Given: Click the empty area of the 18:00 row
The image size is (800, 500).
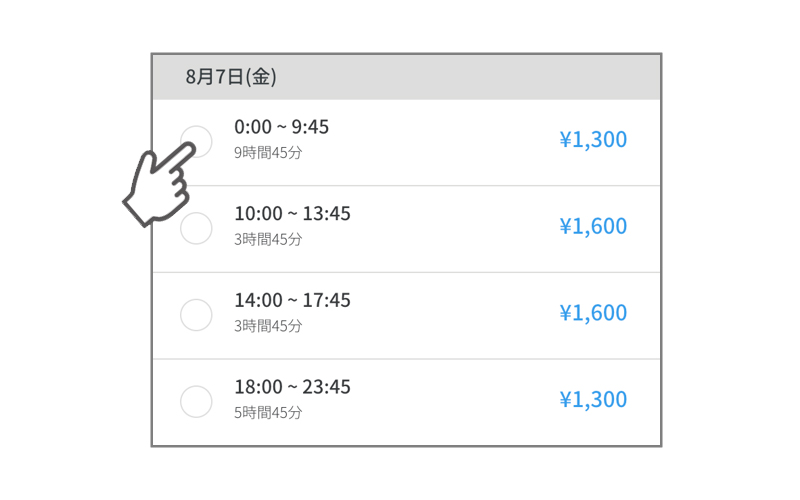Looking at the screenshot, I should pos(454,403).
